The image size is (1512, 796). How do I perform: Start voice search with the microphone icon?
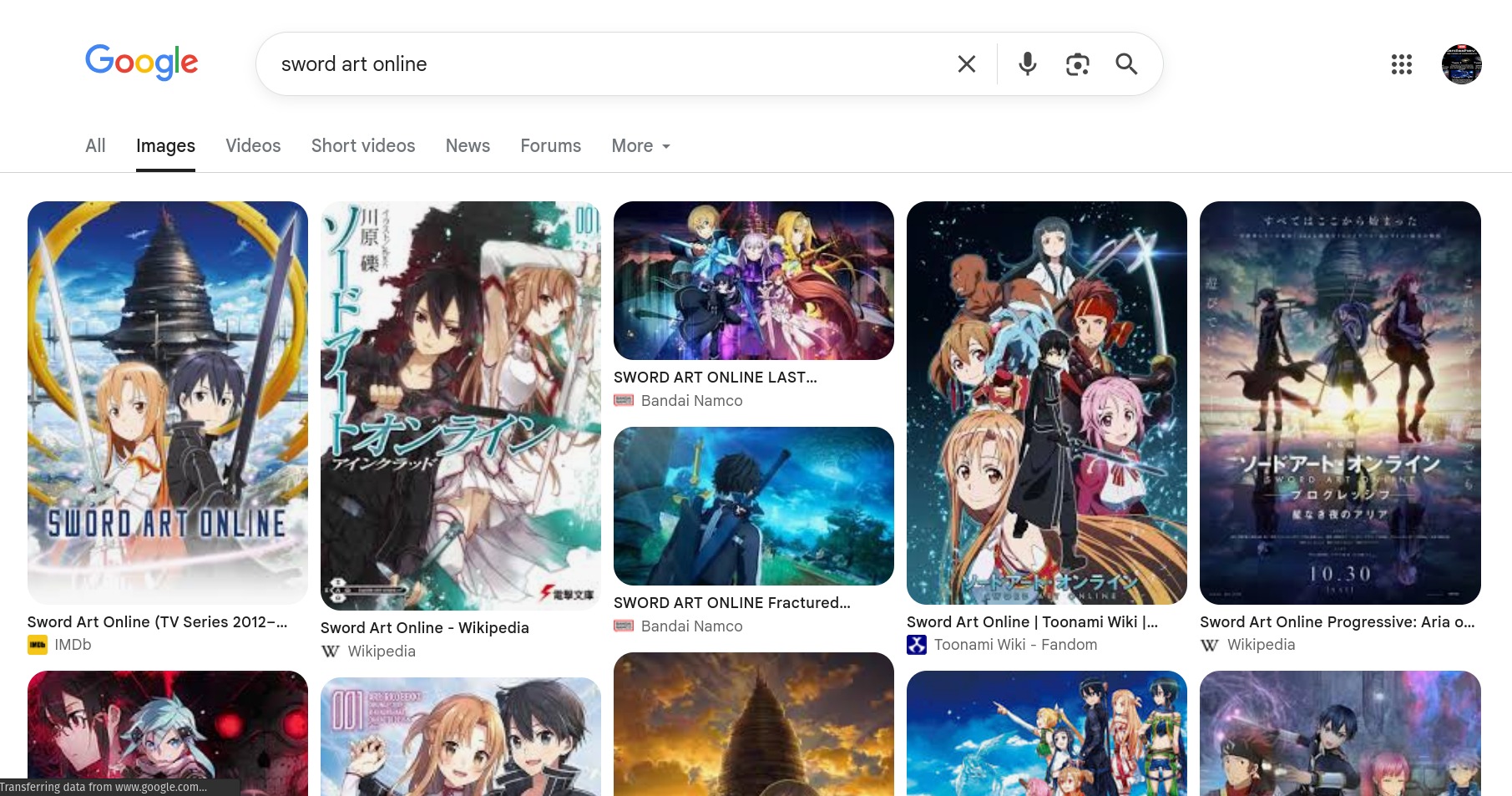click(x=1028, y=64)
